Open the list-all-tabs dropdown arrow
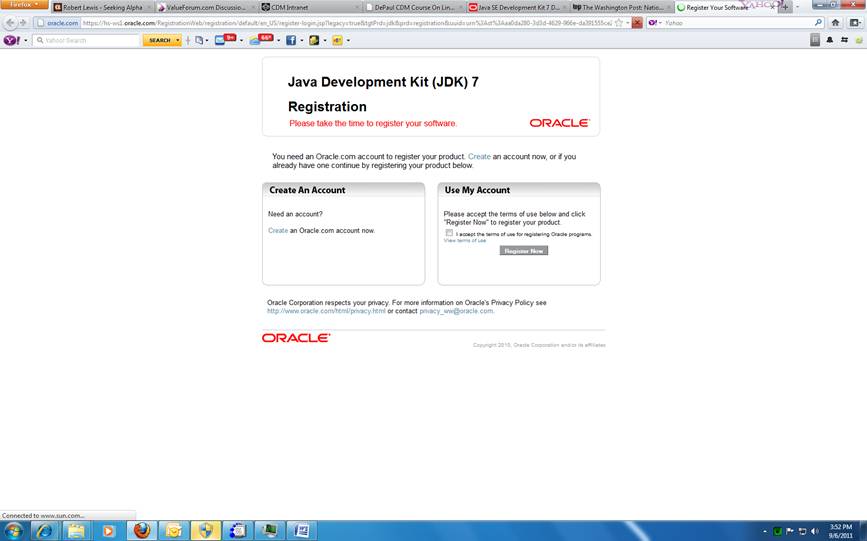 click(797, 7)
